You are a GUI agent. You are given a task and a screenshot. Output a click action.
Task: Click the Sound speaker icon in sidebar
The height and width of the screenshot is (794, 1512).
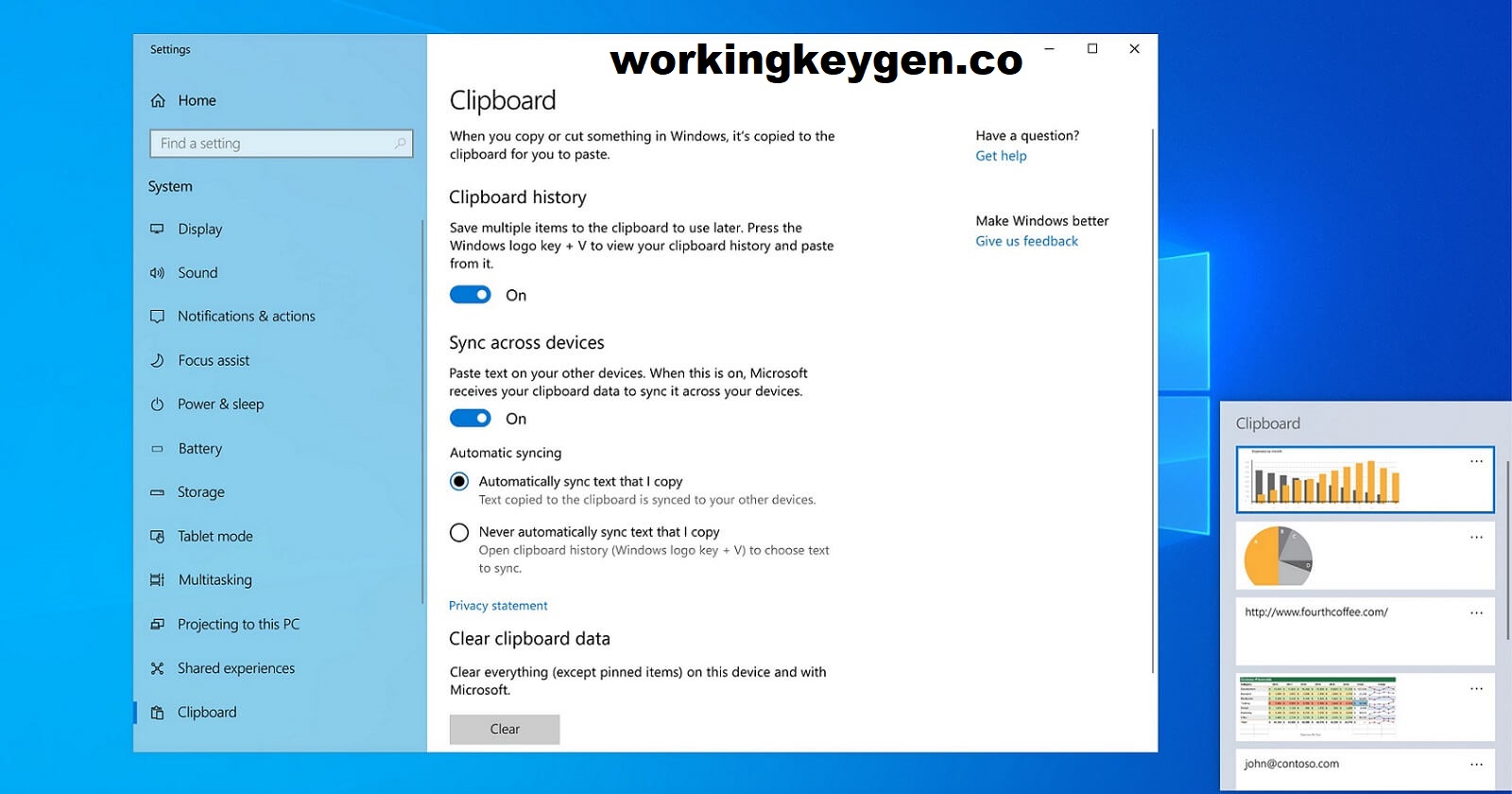point(157,272)
